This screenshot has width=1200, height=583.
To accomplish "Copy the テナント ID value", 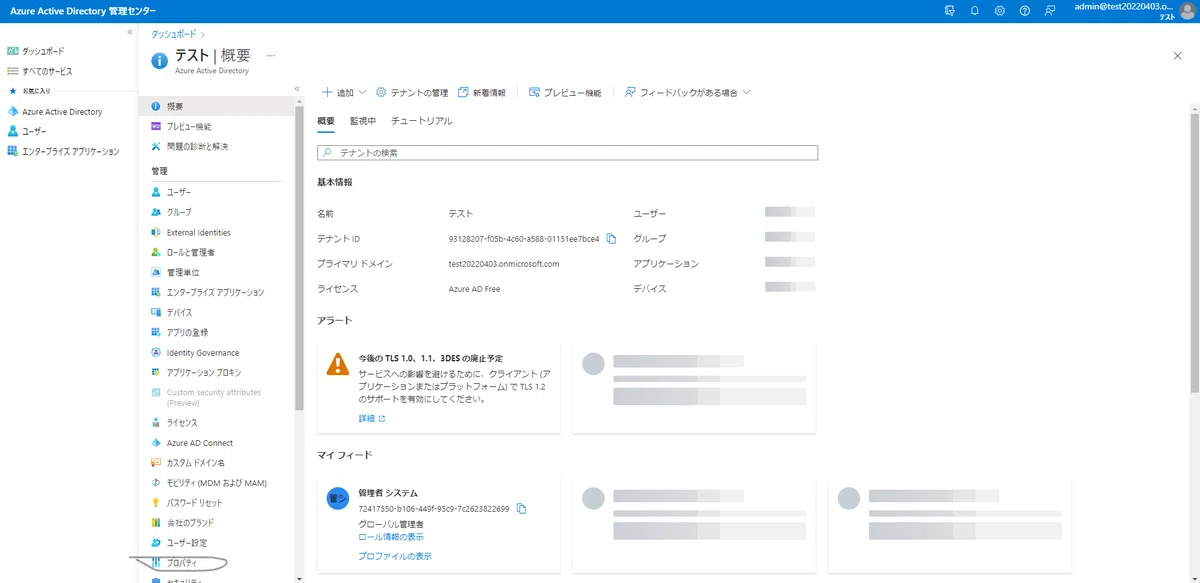I will (611, 238).
